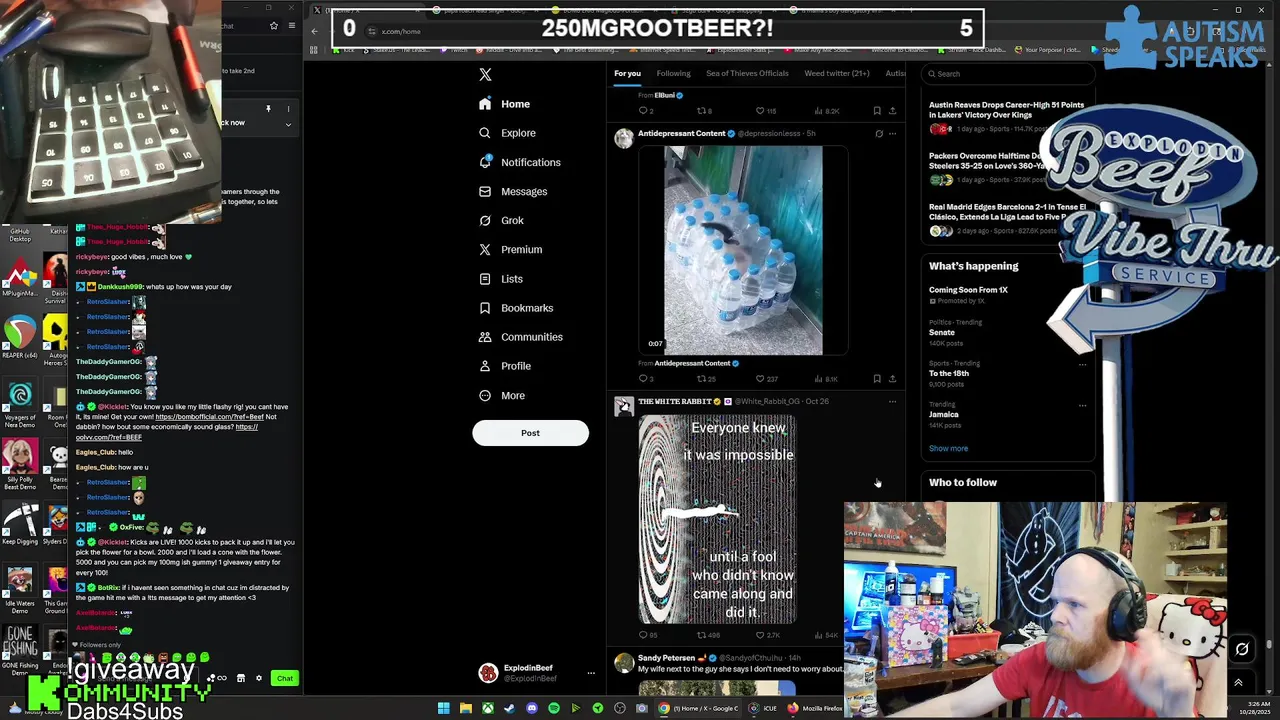Screen dimensions: 1280x720
Task: Open Home in X sidebar
Action: [505, 104]
